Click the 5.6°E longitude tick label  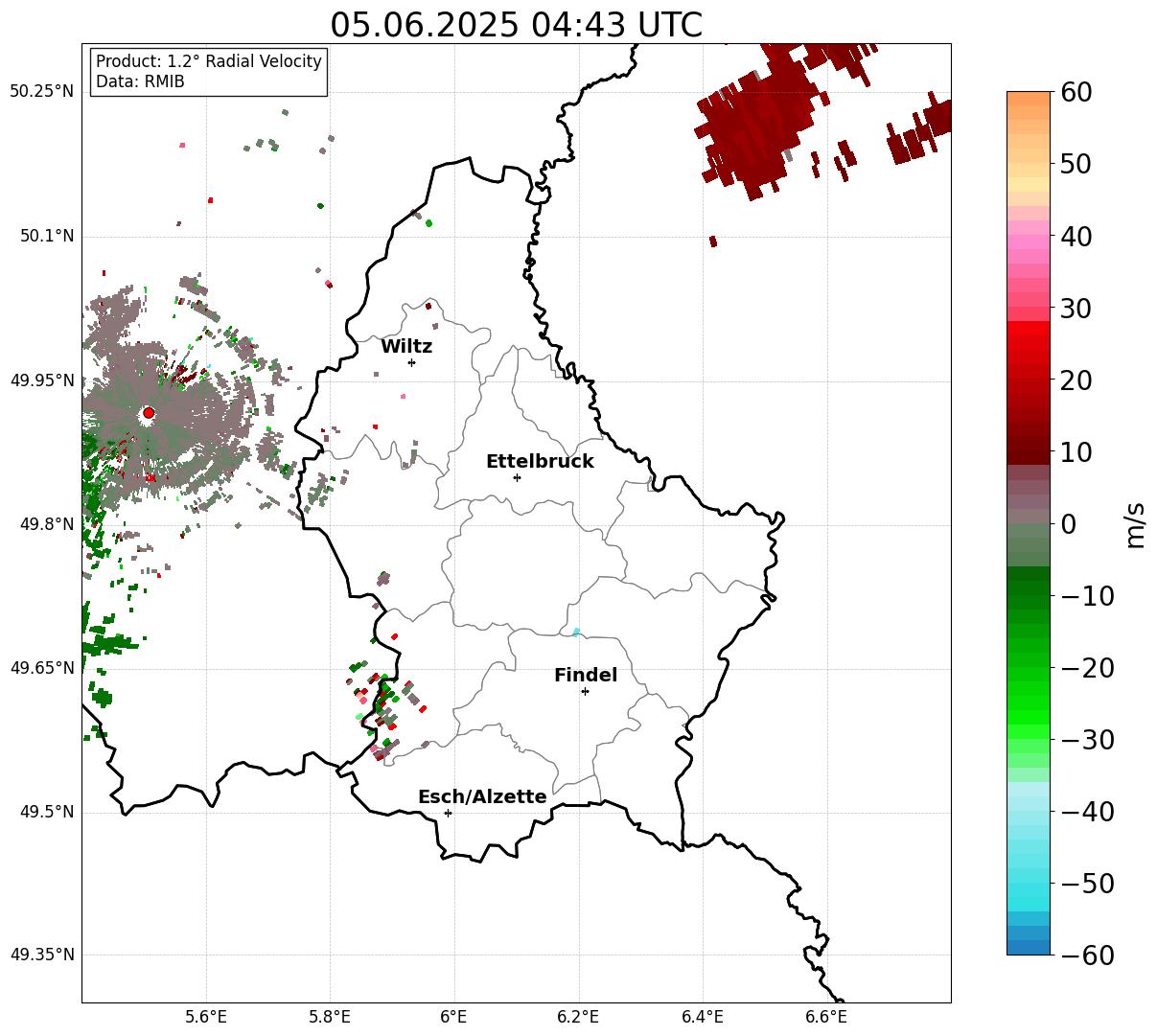[x=206, y=1017]
